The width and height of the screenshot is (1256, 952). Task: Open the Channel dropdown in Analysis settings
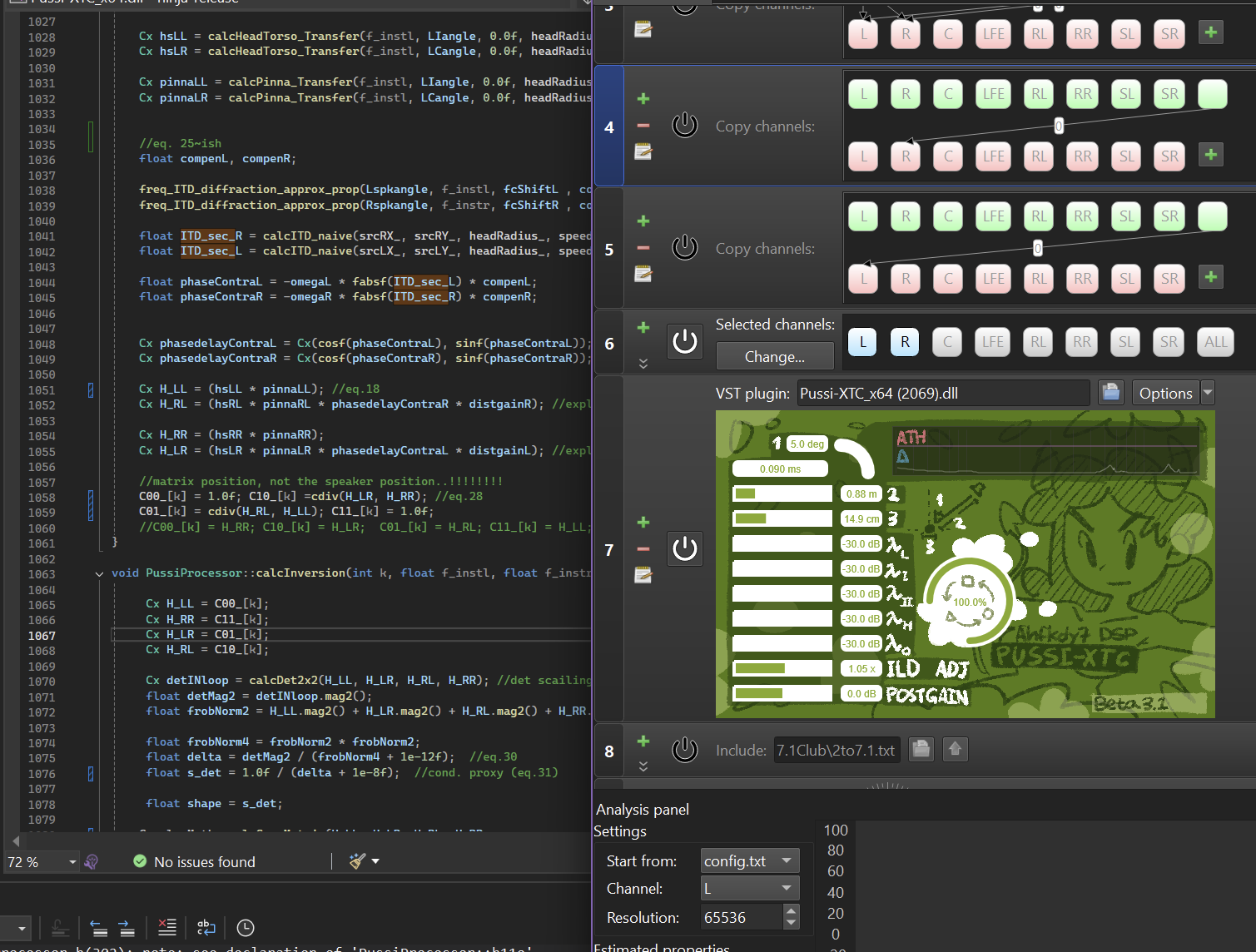(749, 889)
